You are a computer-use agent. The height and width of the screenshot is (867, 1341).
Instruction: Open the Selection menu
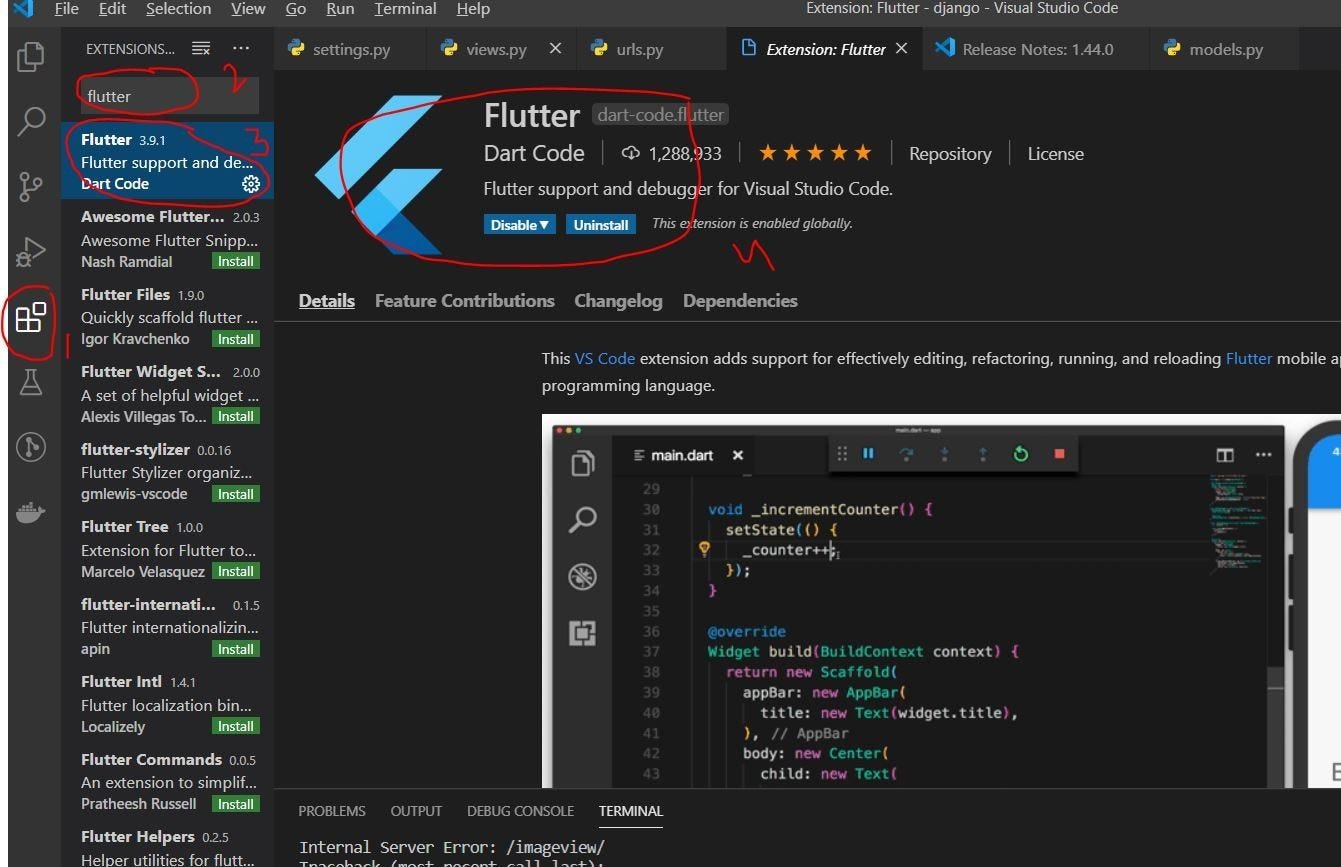pos(178,9)
